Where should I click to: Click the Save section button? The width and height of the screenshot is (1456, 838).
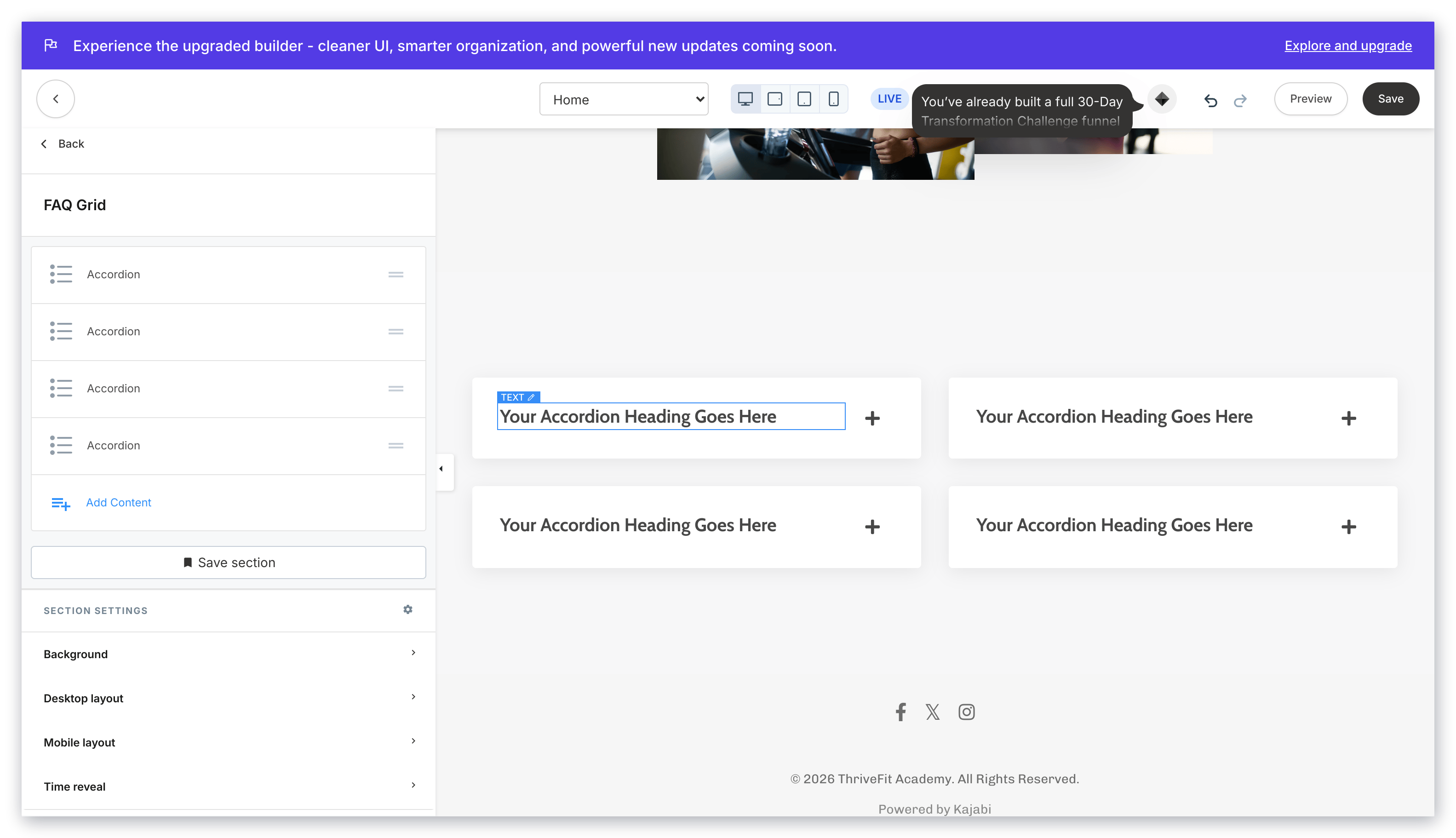tap(229, 562)
